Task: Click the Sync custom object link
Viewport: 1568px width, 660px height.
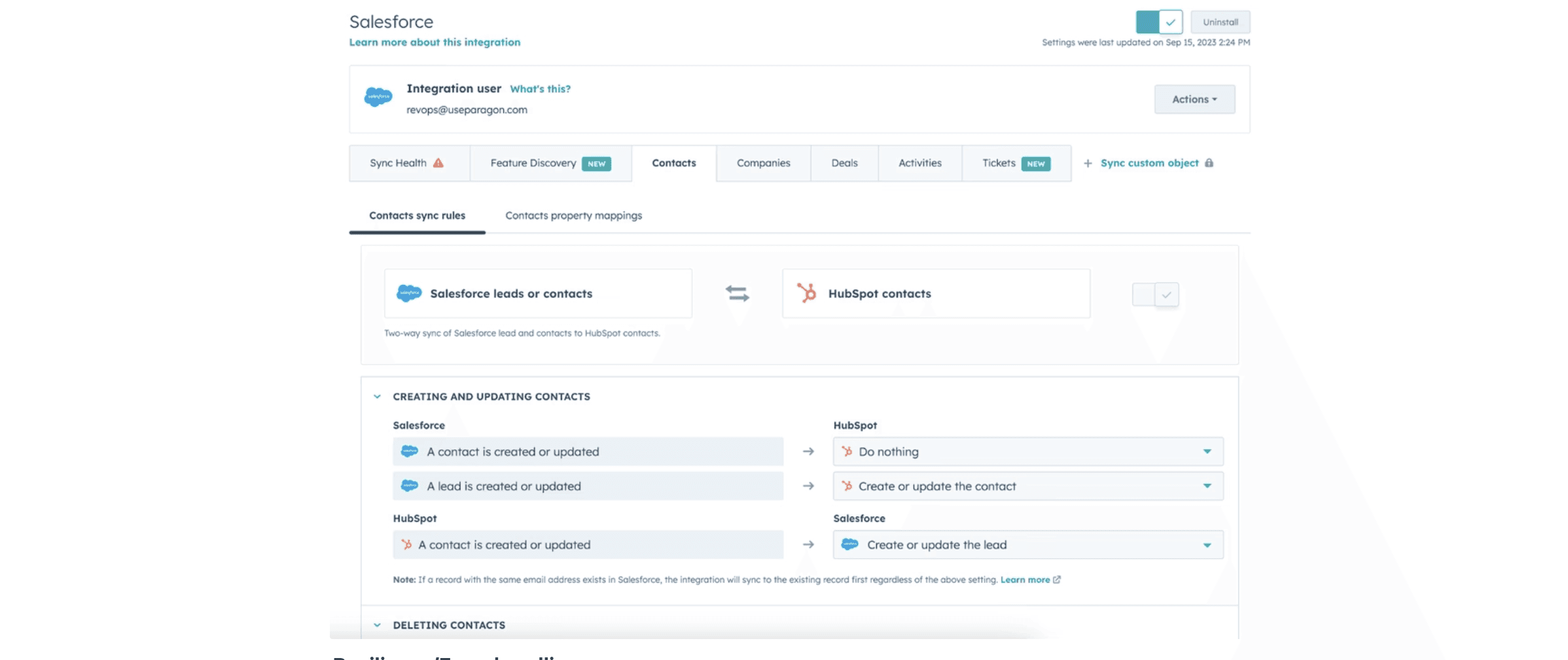Action: point(1149,163)
